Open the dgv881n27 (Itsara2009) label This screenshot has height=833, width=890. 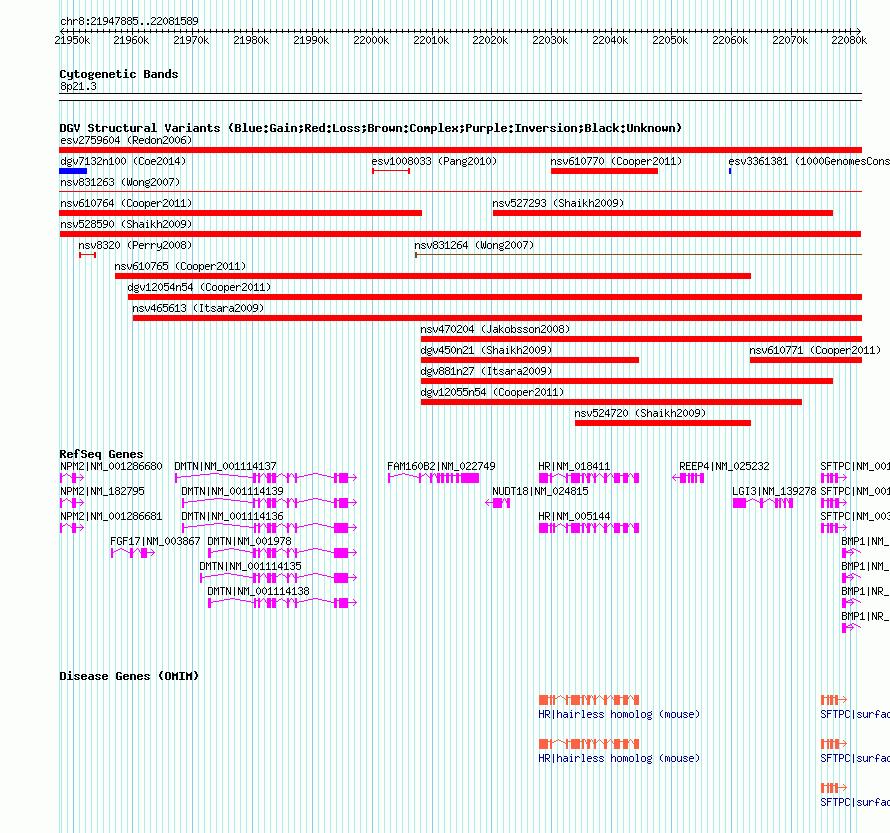tap(486, 371)
